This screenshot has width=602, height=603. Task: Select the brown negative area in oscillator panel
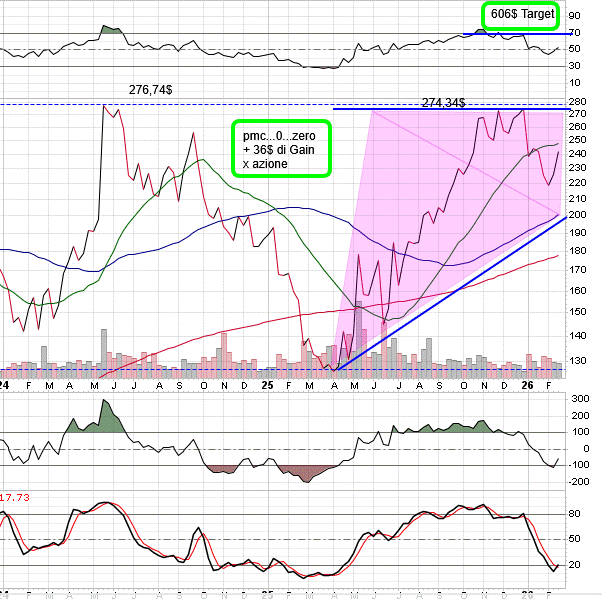[300, 472]
